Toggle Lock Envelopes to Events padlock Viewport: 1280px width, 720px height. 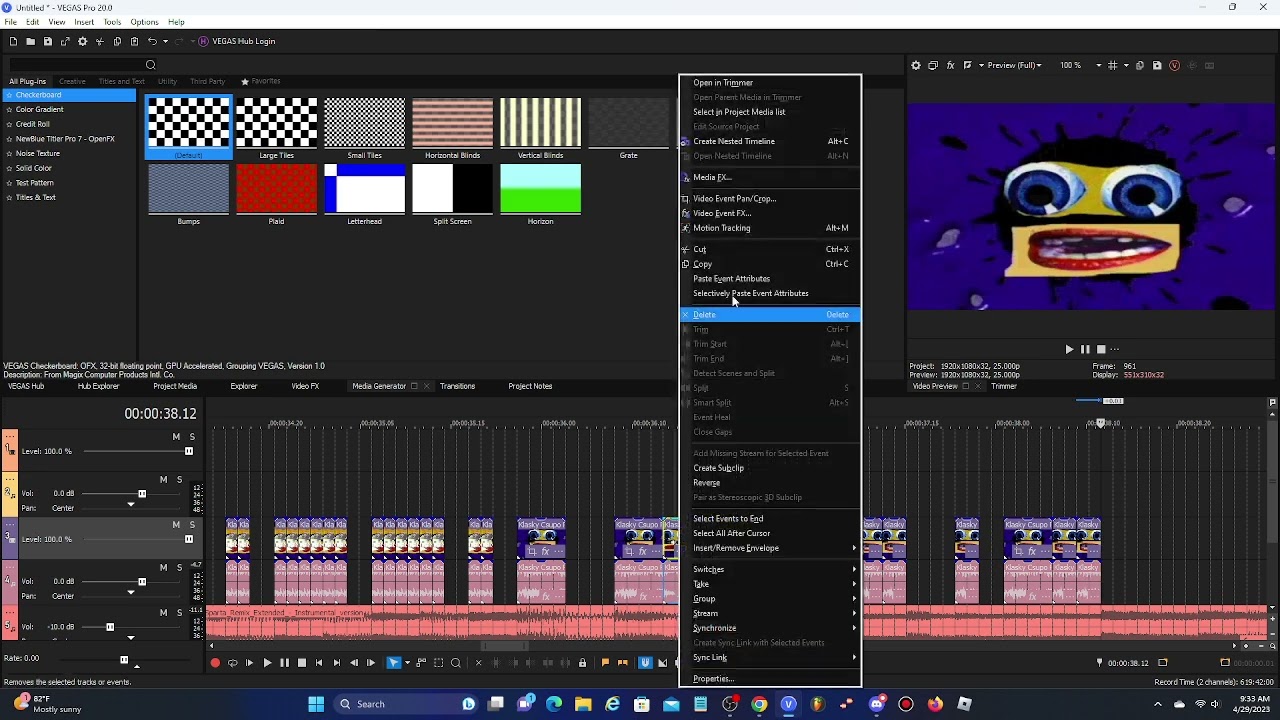(582, 663)
